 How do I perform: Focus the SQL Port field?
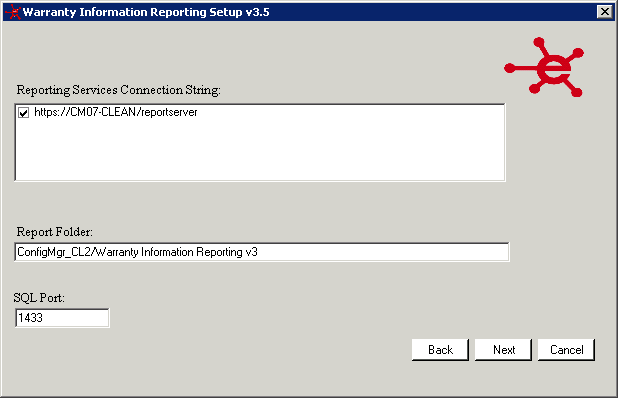pos(62,318)
